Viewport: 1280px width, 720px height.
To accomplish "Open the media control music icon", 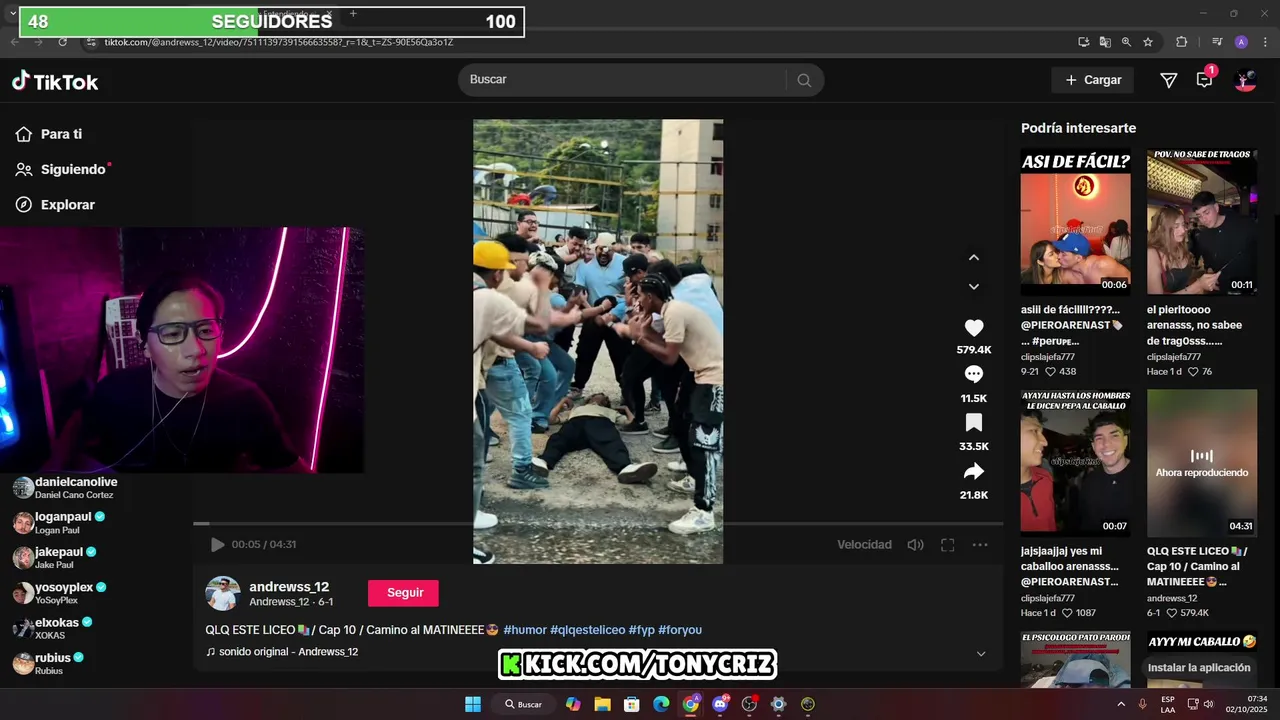I will [x=1217, y=42].
